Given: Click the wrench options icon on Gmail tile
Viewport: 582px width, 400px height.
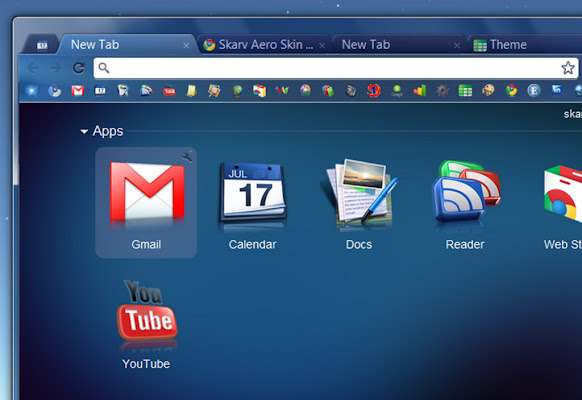Looking at the screenshot, I should tap(187, 157).
